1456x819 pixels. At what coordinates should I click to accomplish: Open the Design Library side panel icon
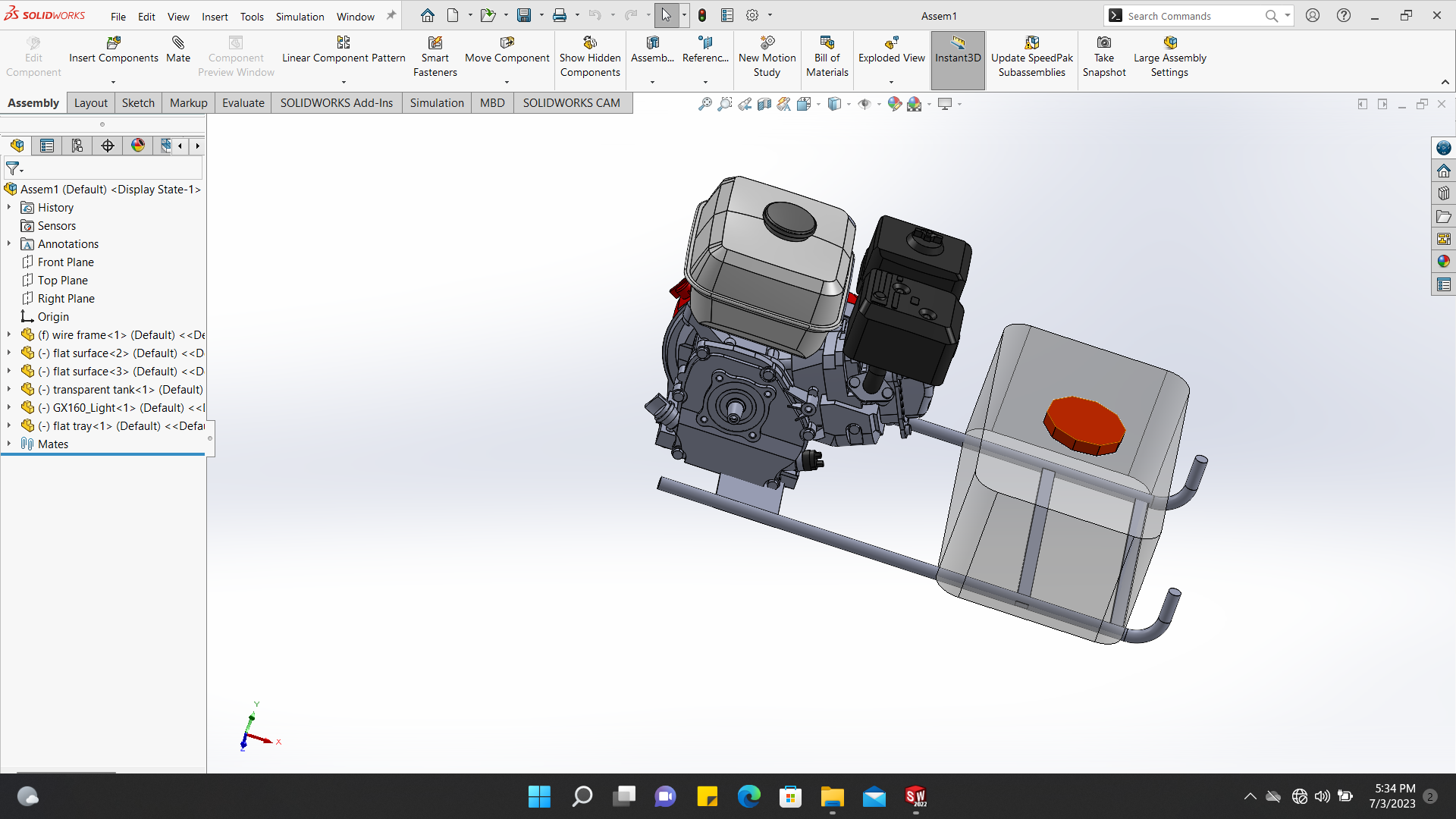click(x=1444, y=193)
